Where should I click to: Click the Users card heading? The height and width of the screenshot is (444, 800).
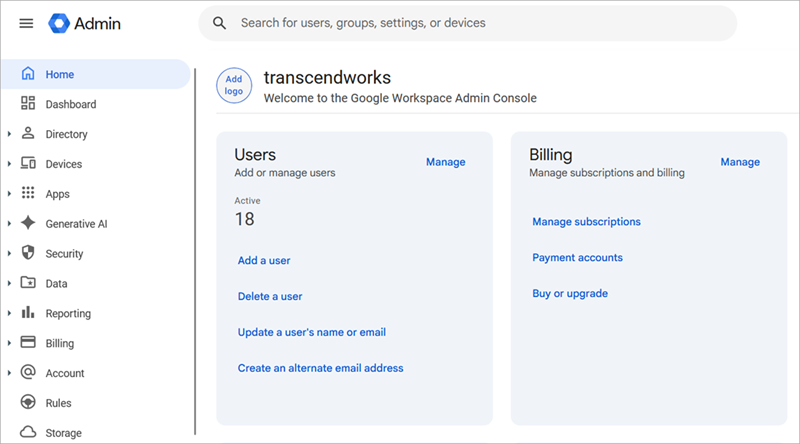coord(255,155)
